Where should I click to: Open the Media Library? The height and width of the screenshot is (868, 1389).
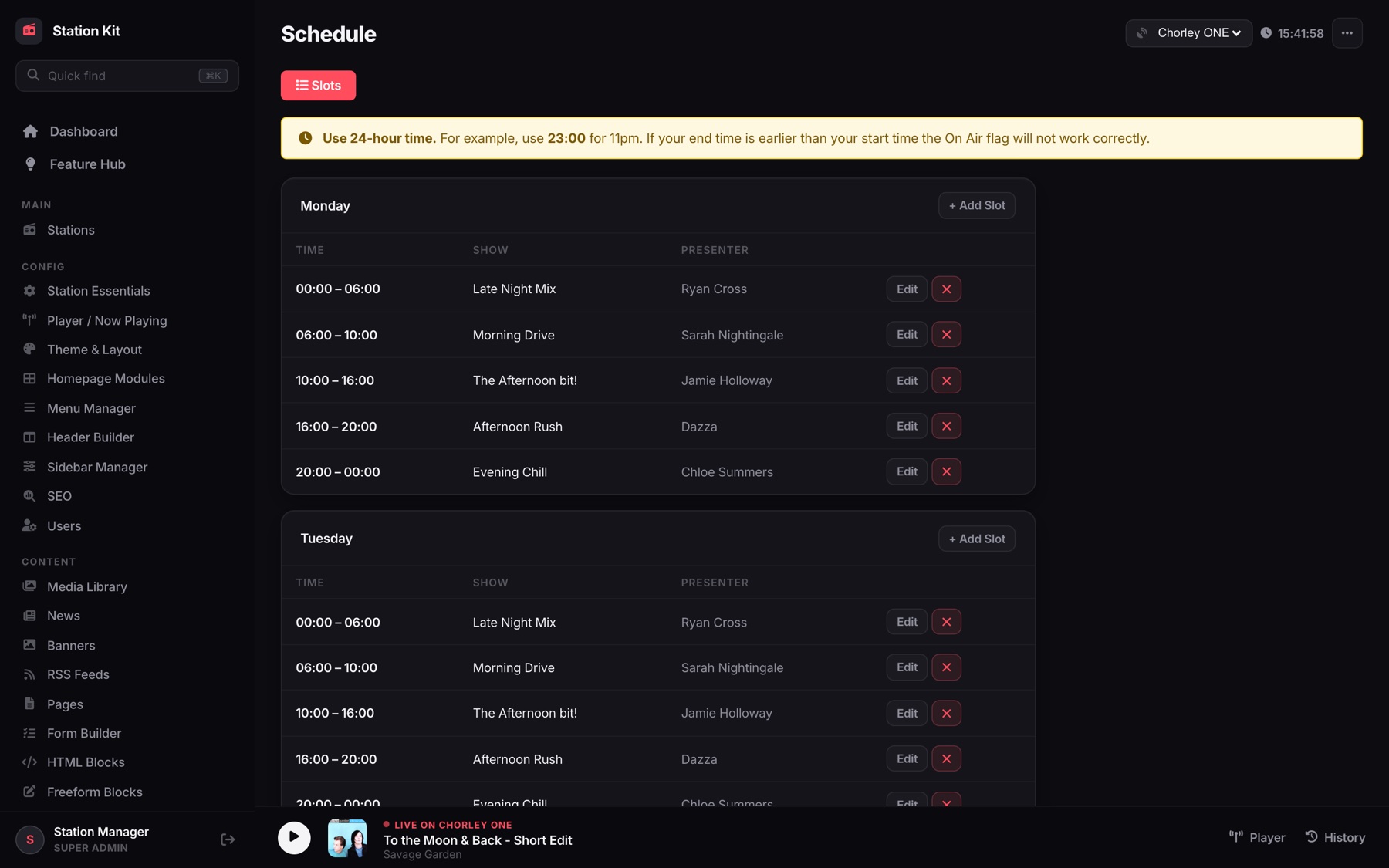tap(86, 586)
